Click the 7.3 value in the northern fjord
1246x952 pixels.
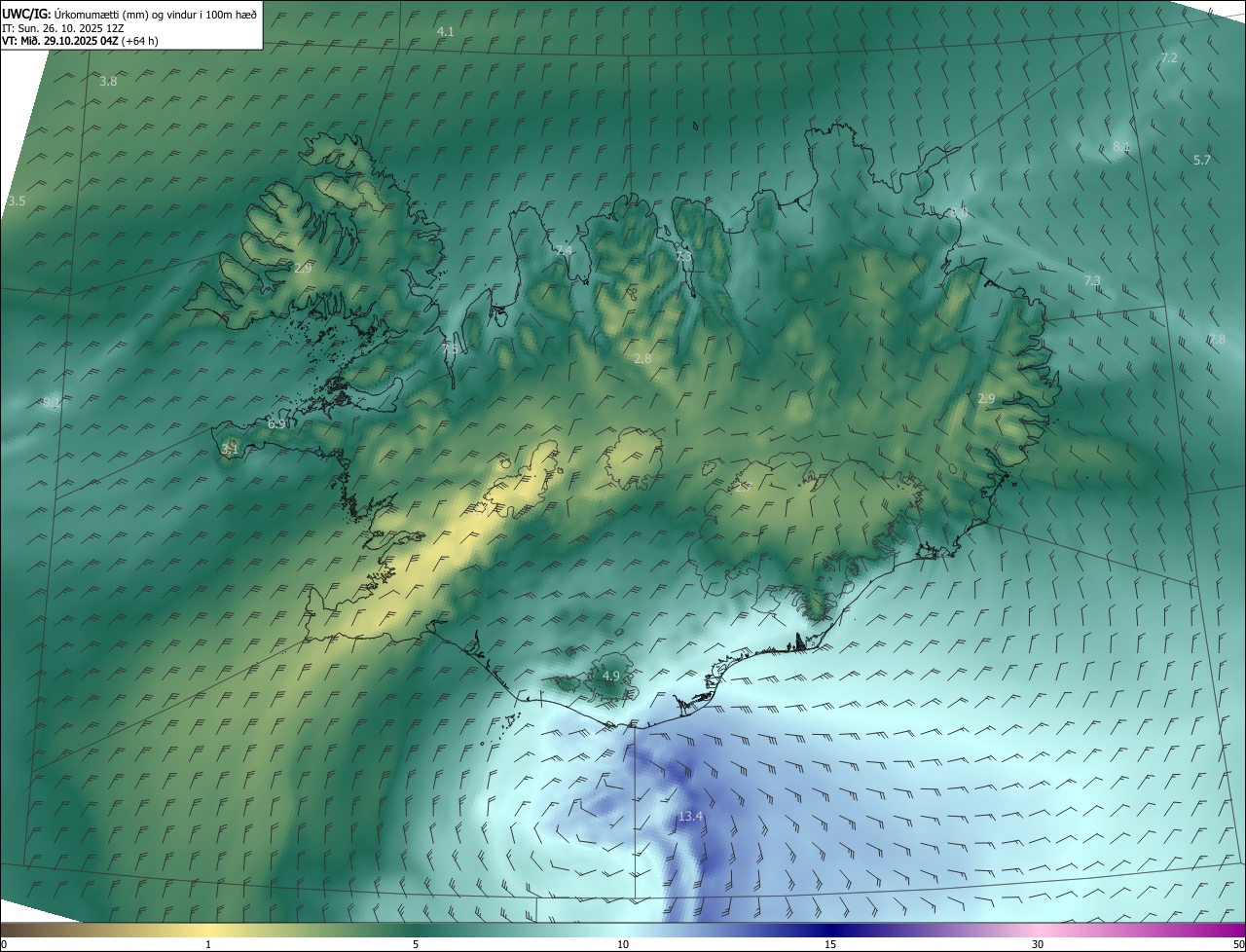[x=684, y=255]
